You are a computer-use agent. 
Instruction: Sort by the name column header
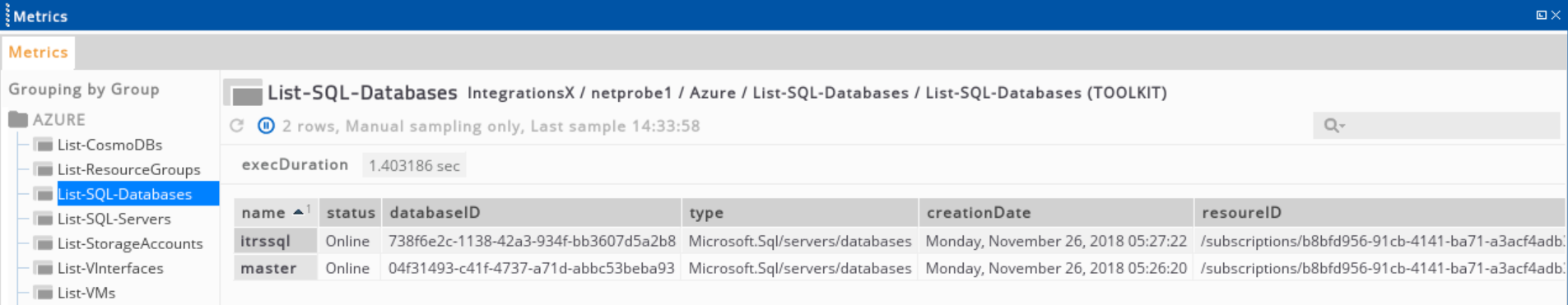click(276, 213)
